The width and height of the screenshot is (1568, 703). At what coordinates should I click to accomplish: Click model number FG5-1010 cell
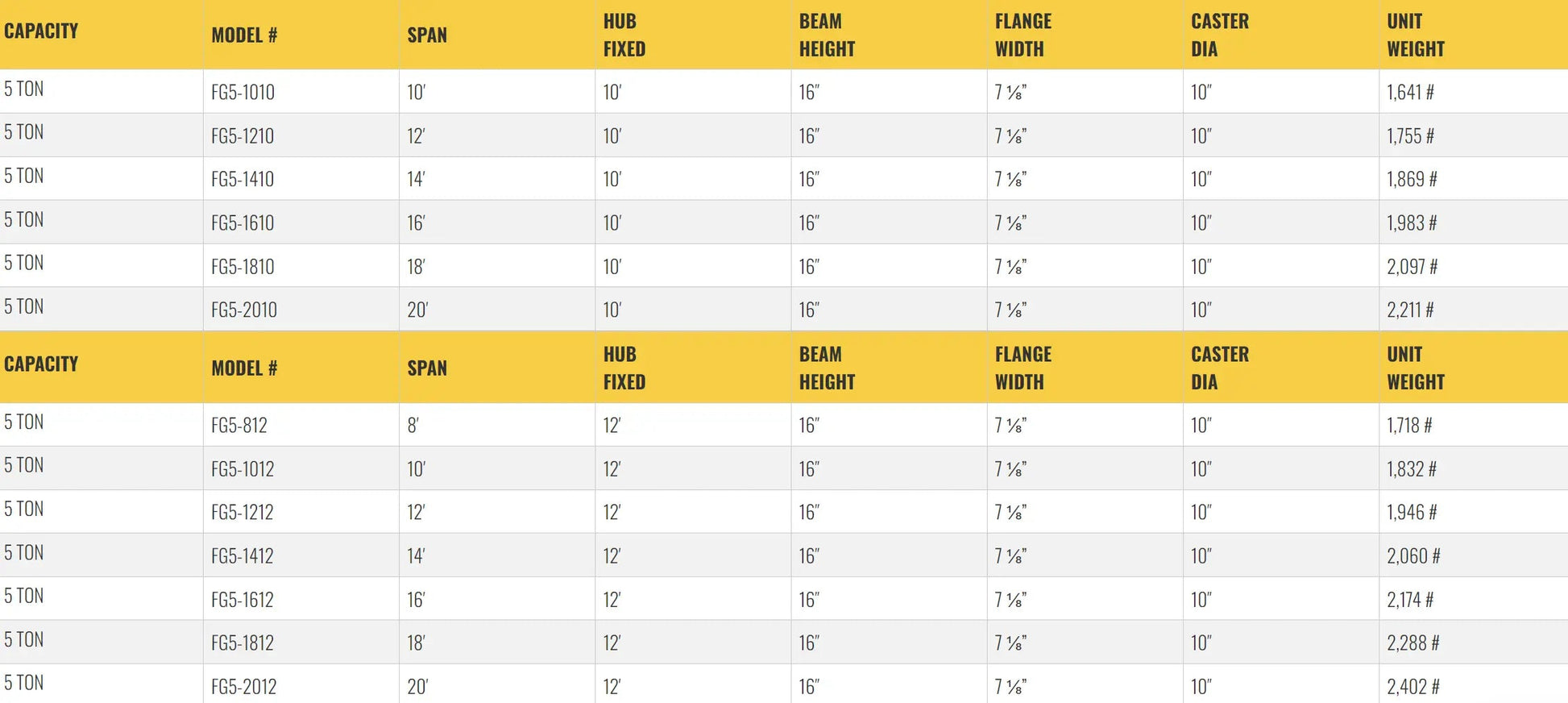pos(243,93)
